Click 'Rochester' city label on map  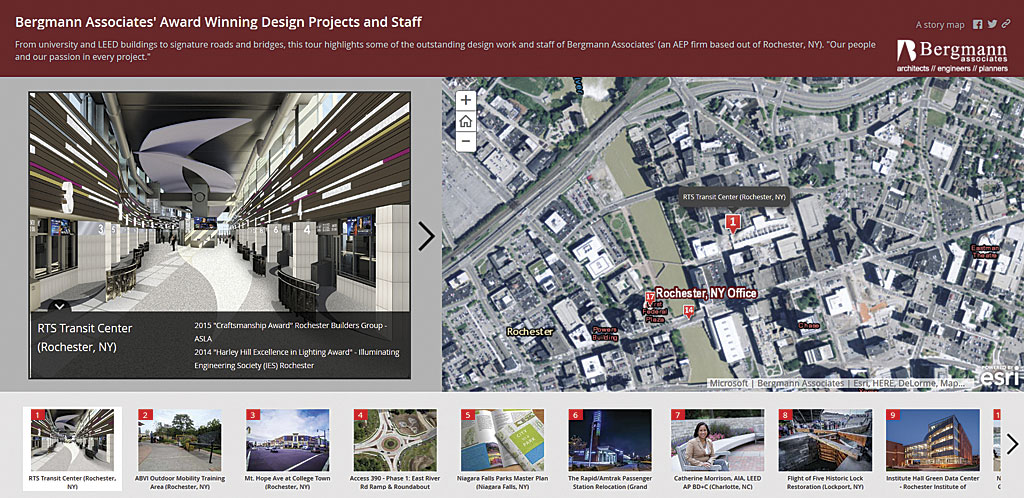[530, 332]
